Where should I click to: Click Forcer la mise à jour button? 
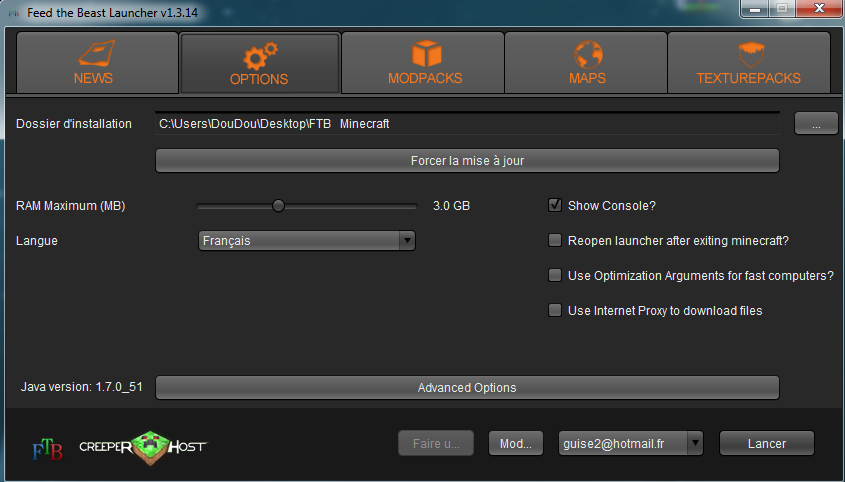pyautogui.click(x=467, y=161)
